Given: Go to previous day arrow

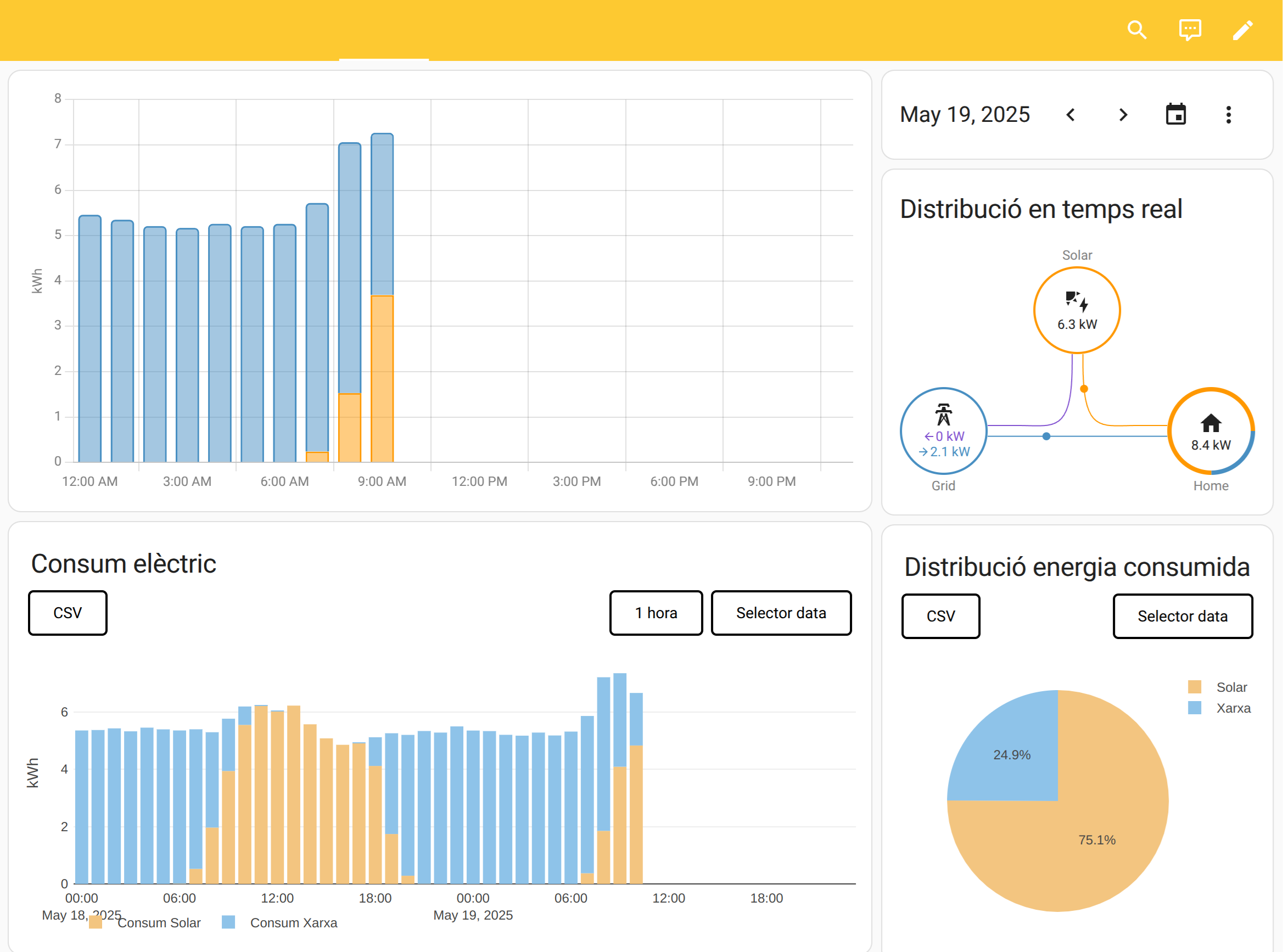Looking at the screenshot, I should pos(1071,115).
